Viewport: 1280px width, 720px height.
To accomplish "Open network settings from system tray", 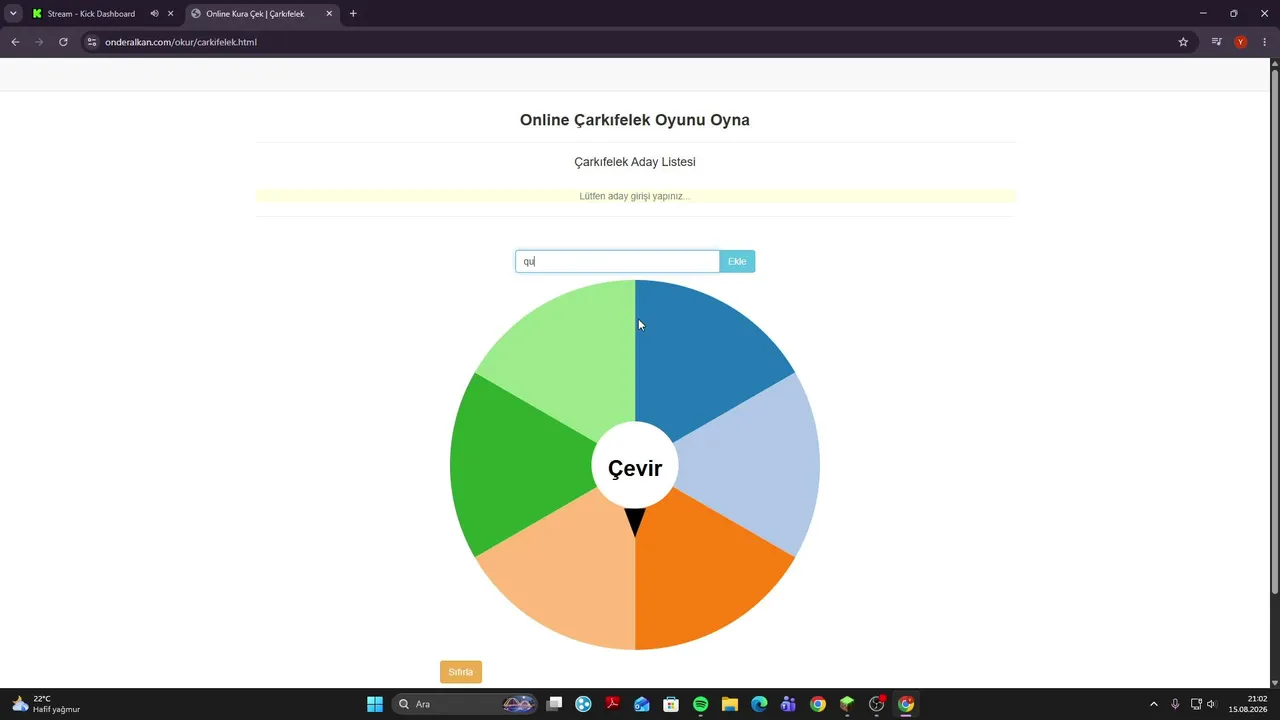I will (x=1196, y=704).
